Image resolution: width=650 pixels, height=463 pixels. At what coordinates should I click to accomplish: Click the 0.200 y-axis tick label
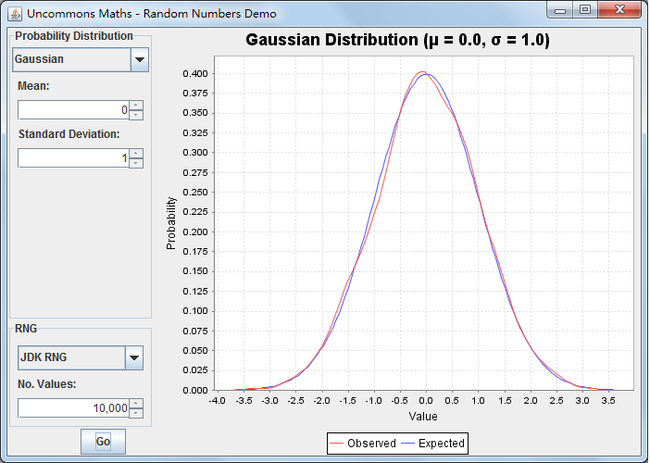(195, 232)
